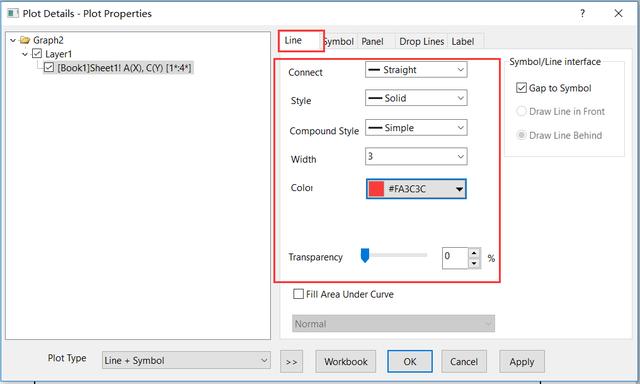Toggle the Book1 Sheet1 plot checkbox
The image size is (640, 384).
(x=49, y=67)
